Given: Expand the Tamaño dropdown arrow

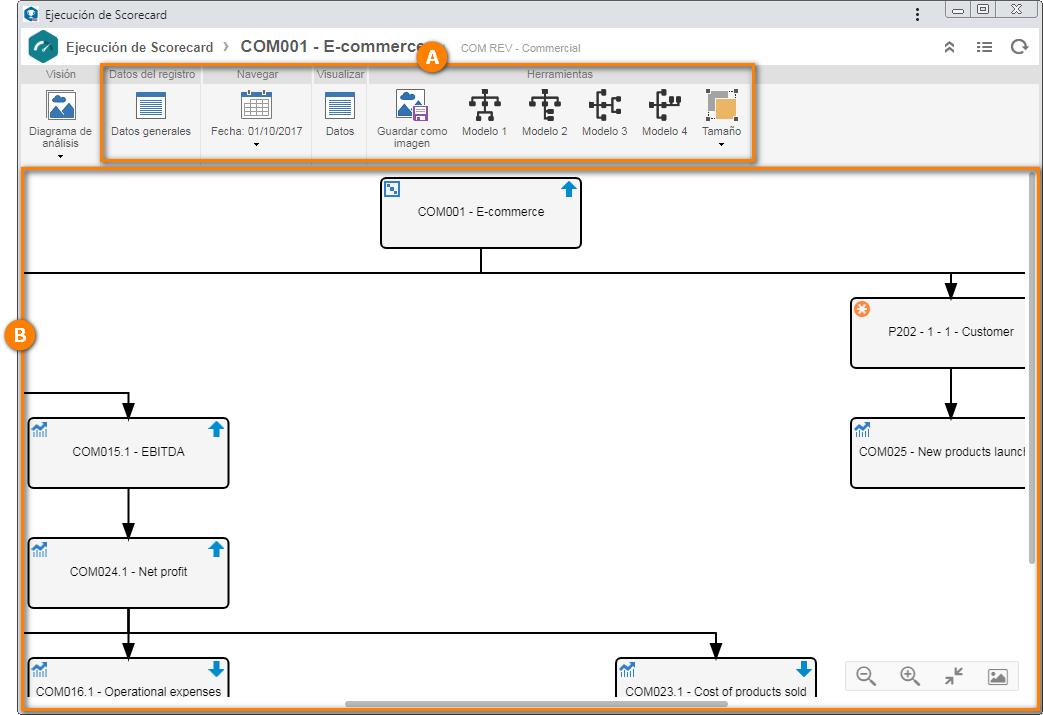Looking at the screenshot, I should tap(722, 144).
